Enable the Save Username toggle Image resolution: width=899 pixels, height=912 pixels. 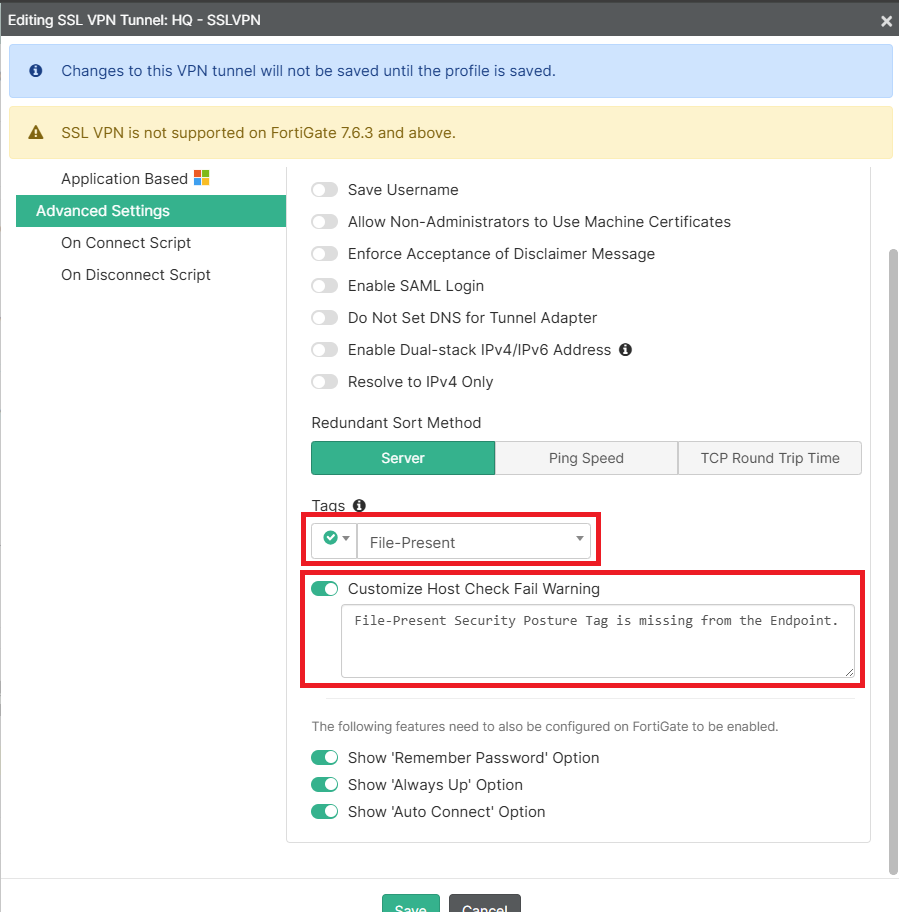(x=325, y=190)
